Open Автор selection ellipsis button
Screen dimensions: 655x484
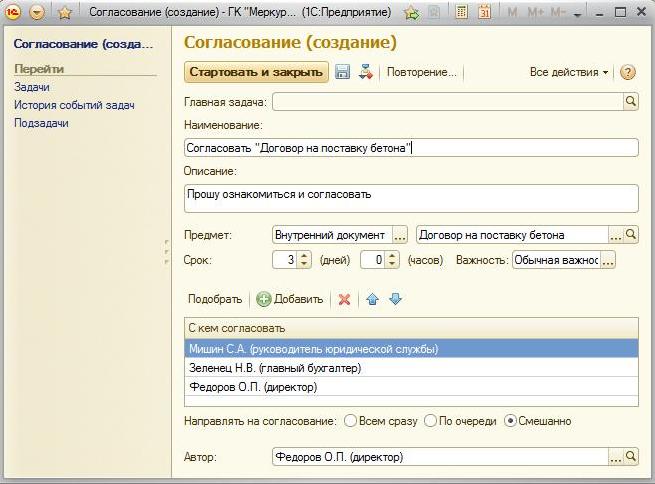616,456
